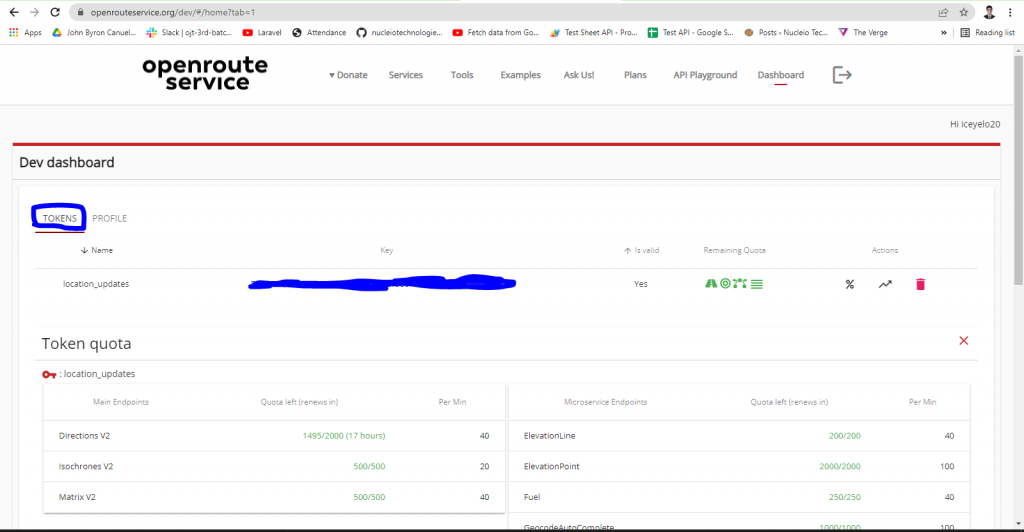Open John Byron Canuel Drive bookmark
The image size is (1024, 532).
coord(94,33)
